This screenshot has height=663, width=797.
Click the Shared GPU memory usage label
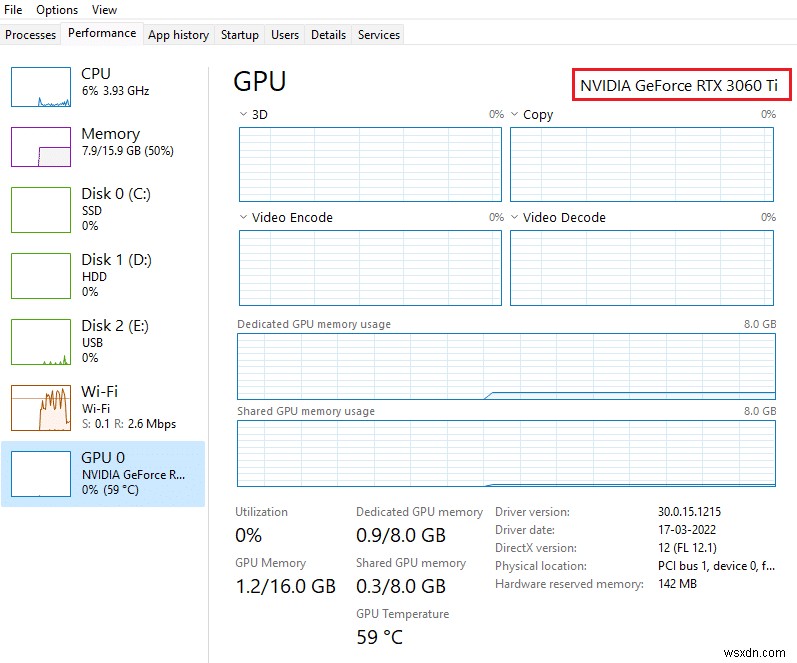pos(306,411)
